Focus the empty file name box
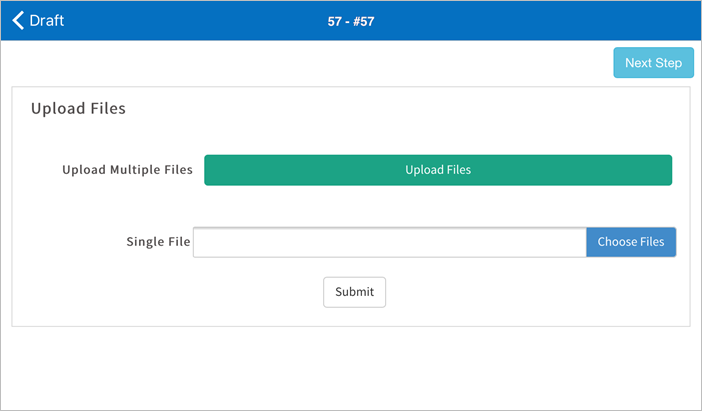The height and width of the screenshot is (411, 702). [389, 242]
